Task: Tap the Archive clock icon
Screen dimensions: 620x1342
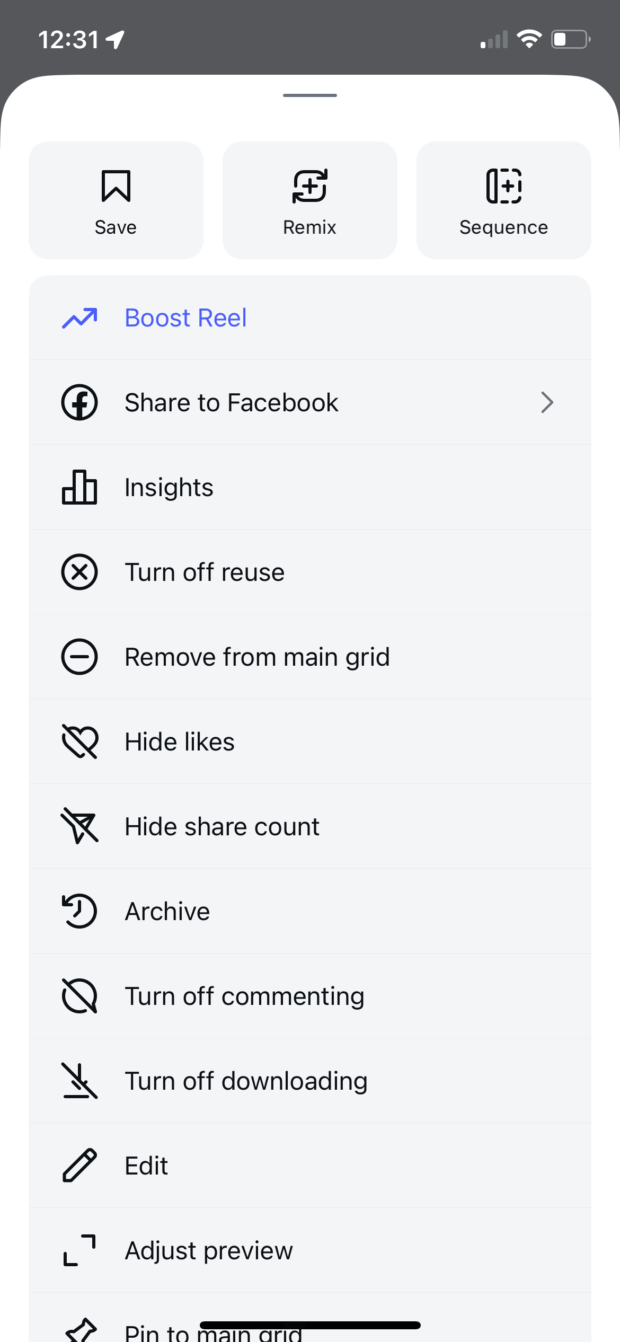Action: coord(80,912)
